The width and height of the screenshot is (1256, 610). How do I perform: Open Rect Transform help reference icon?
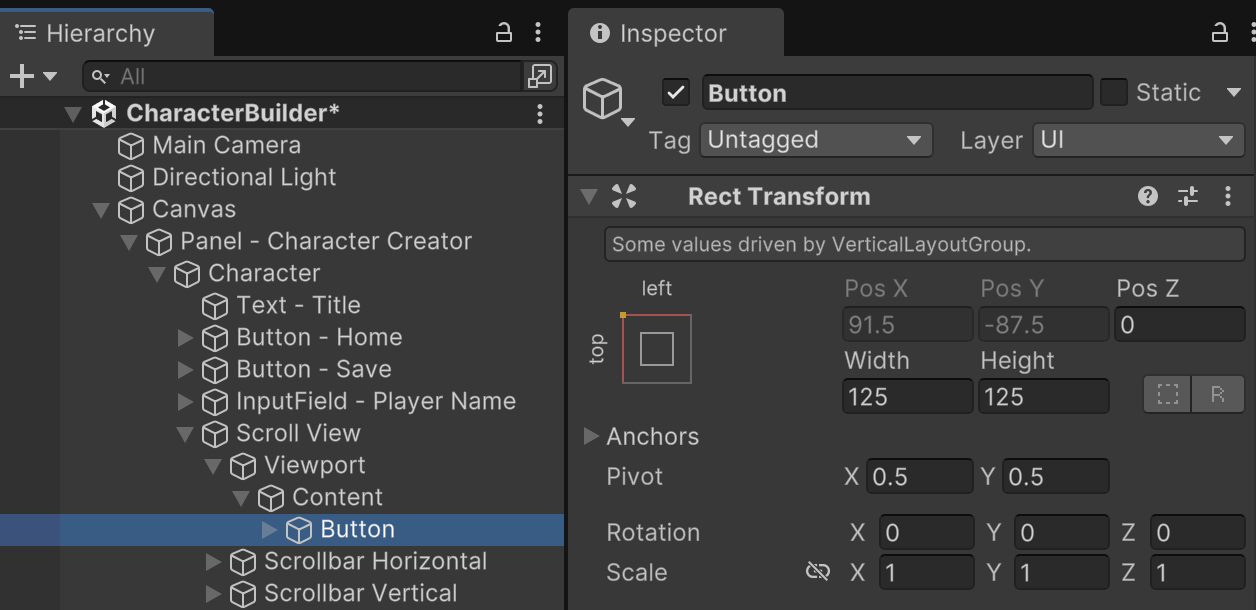(x=1148, y=196)
